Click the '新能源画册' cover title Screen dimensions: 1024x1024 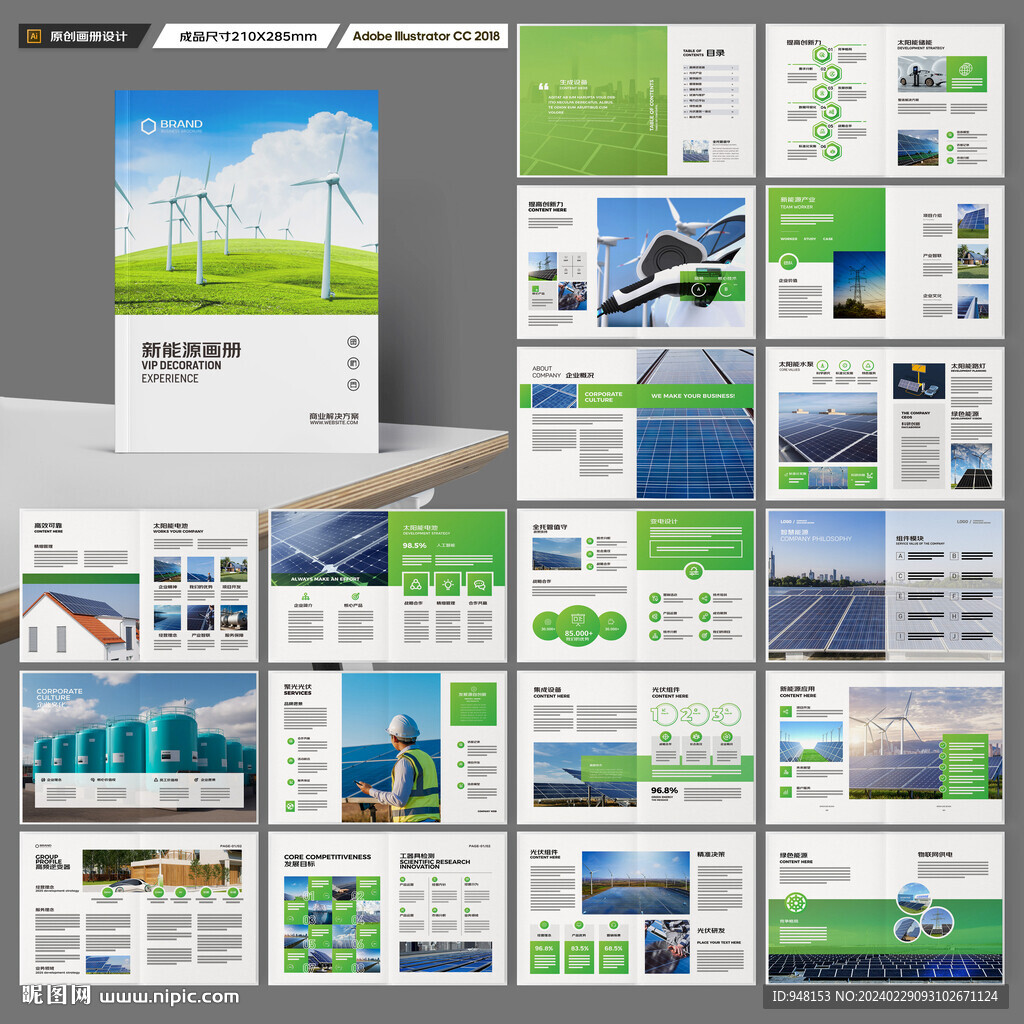pyautogui.click(x=191, y=349)
